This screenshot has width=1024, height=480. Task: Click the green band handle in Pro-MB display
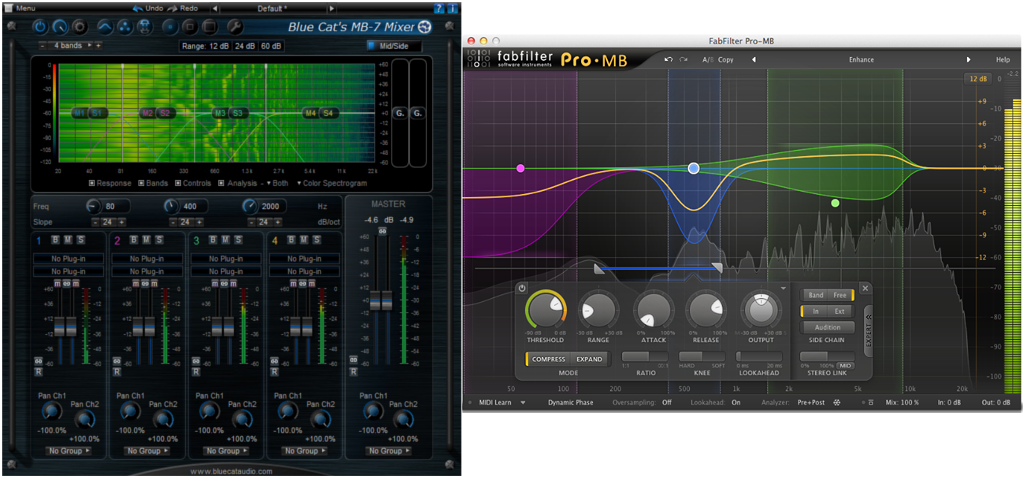click(835, 203)
